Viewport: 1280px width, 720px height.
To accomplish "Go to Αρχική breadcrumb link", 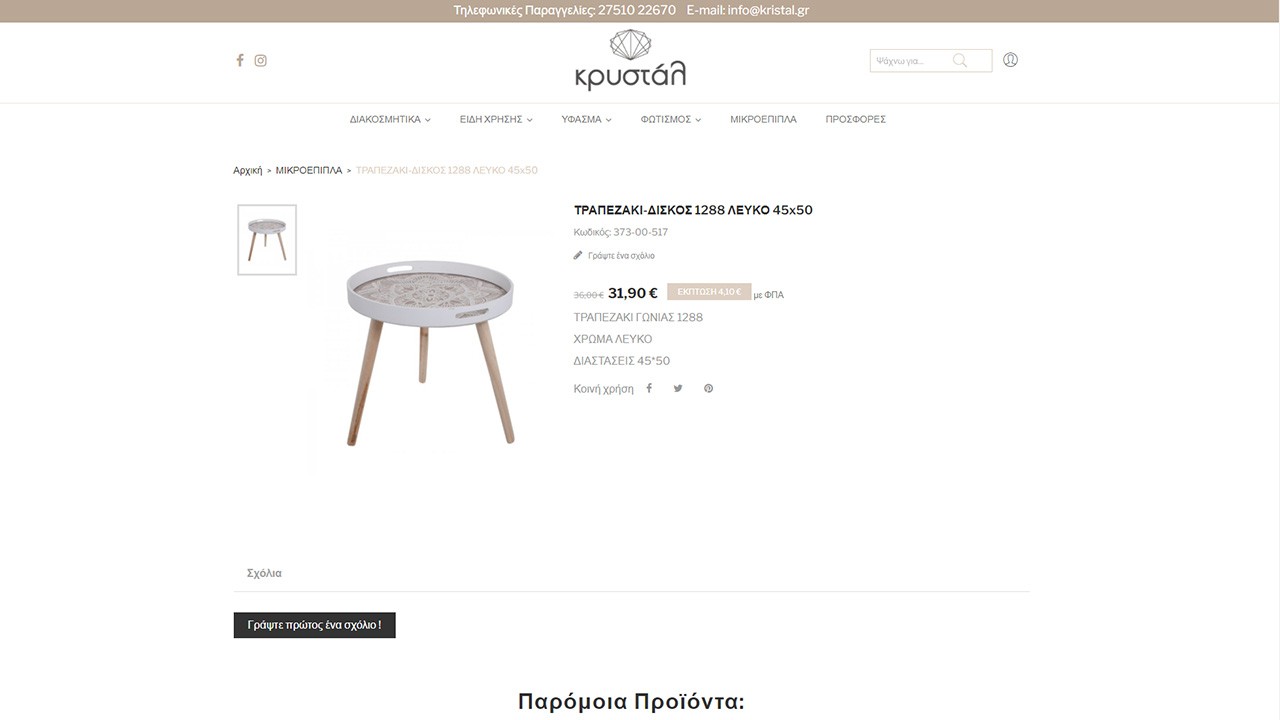I will click(247, 170).
